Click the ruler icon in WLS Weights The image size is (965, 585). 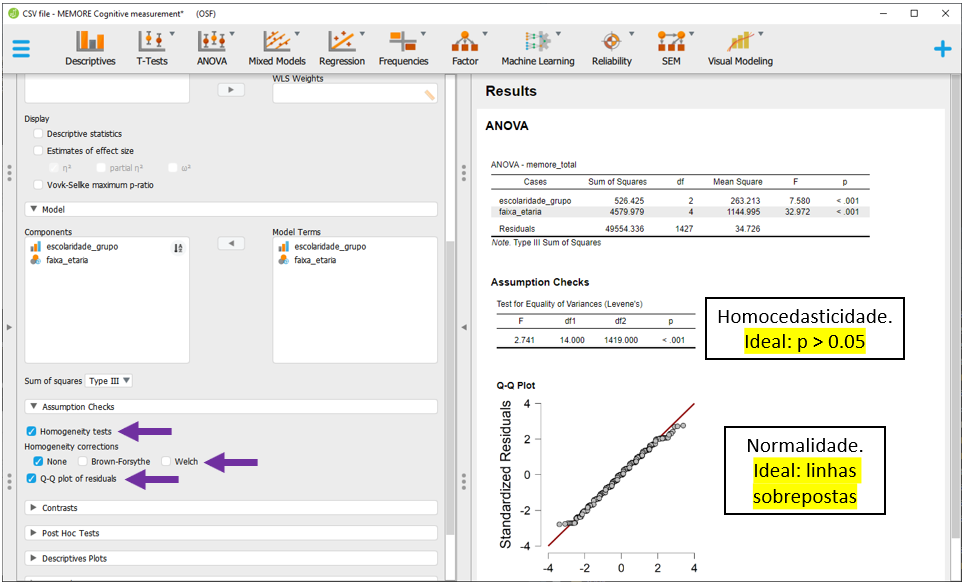click(429, 95)
